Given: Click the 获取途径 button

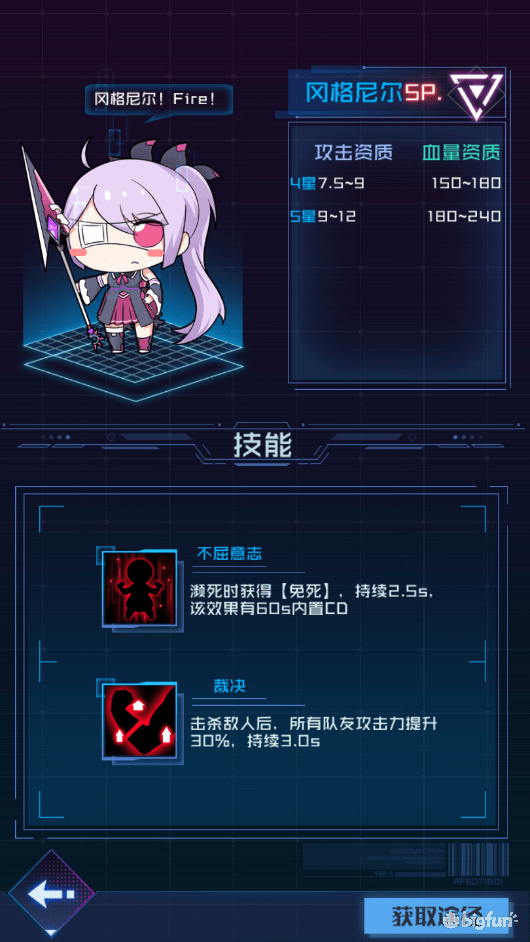Looking at the screenshot, I should [437, 916].
